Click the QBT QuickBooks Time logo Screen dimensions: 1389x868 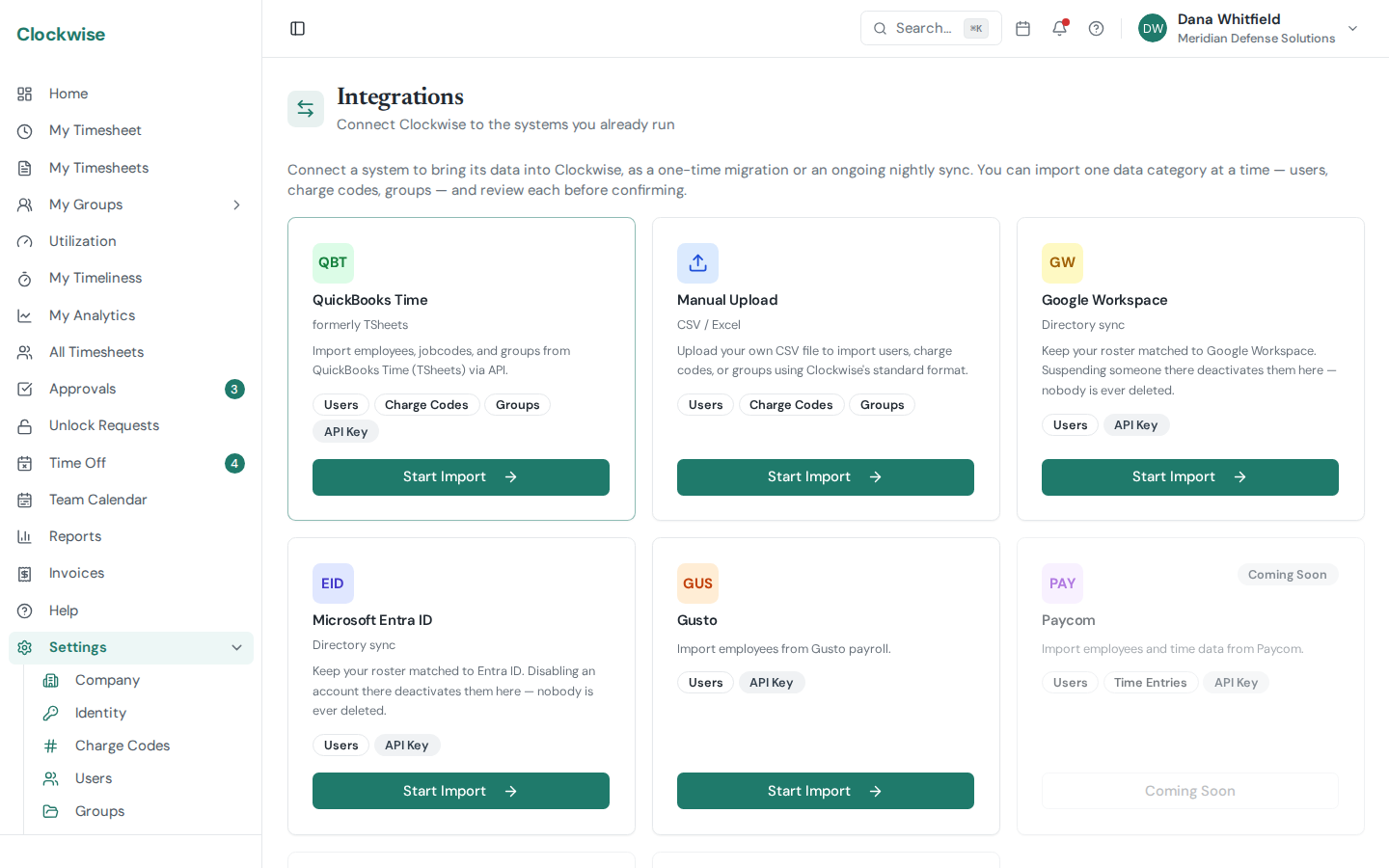click(333, 263)
